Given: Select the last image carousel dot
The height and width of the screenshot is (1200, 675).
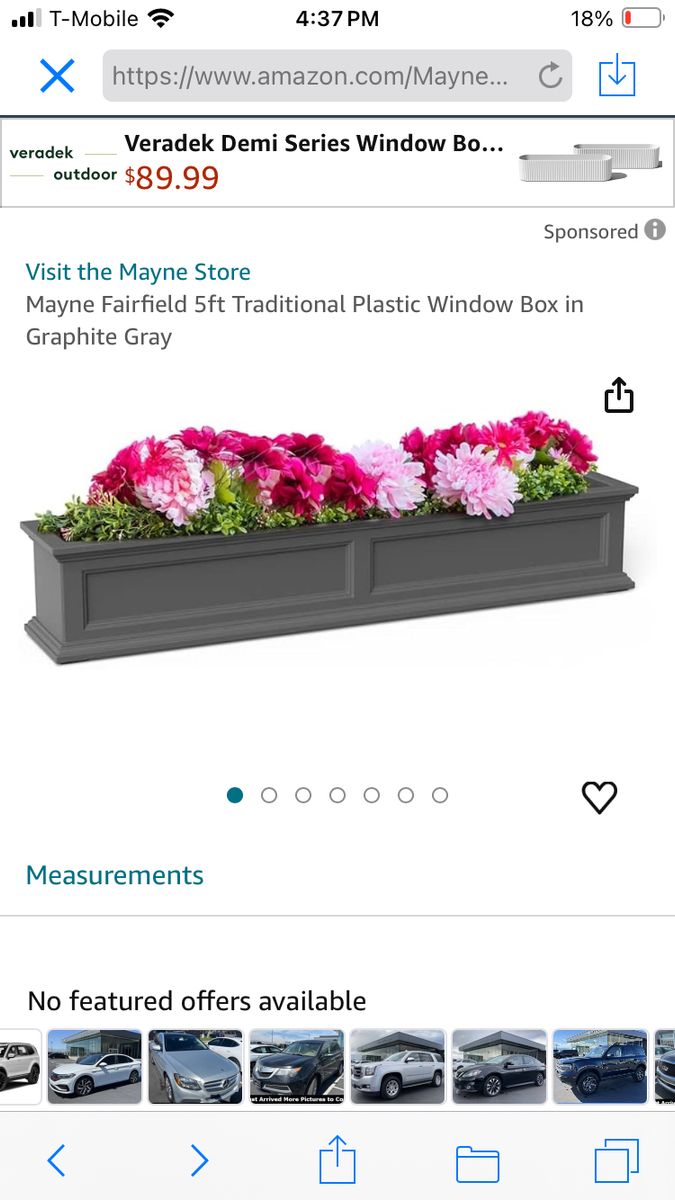Looking at the screenshot, I should tap(440, 795).
